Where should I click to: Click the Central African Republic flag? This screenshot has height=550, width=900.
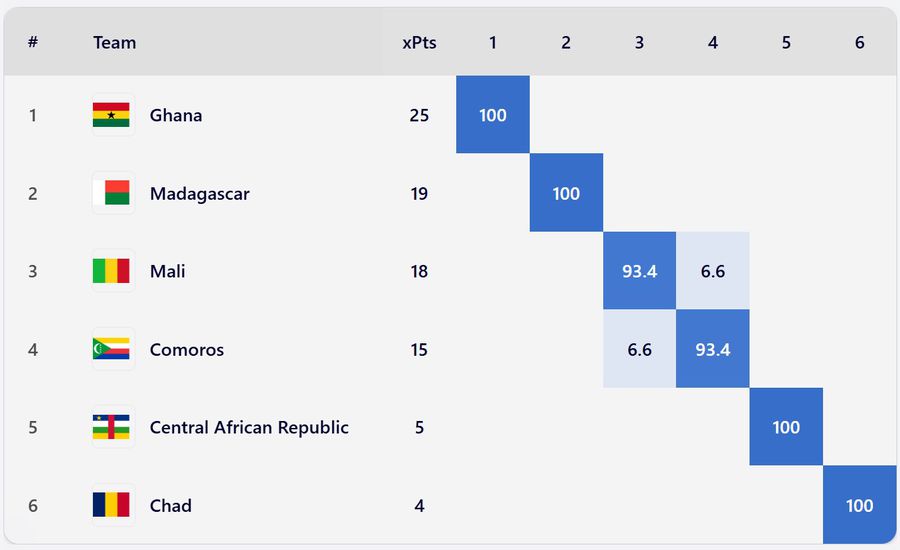[x=111, y=427]
